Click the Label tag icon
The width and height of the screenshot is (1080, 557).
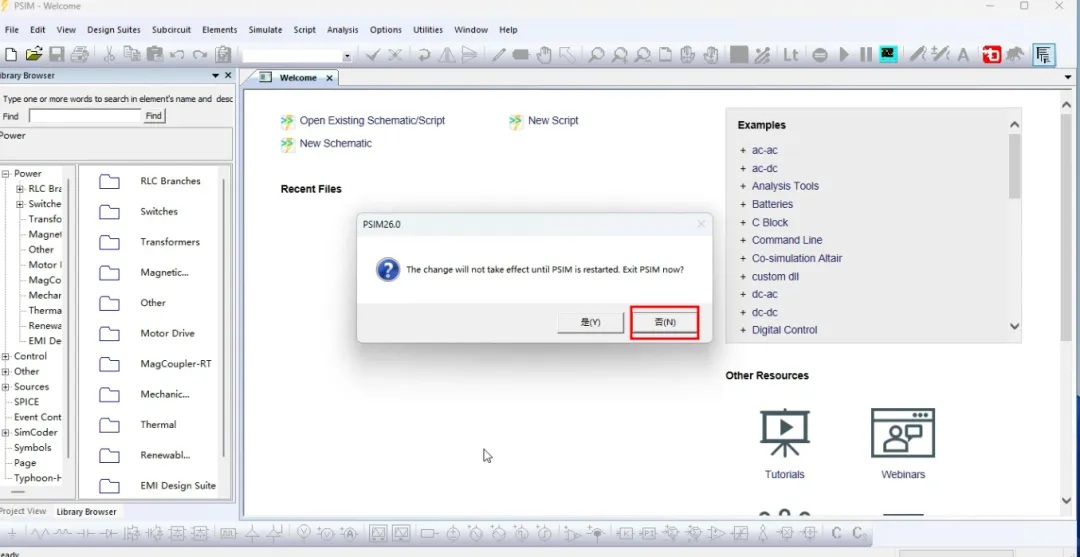521,54
